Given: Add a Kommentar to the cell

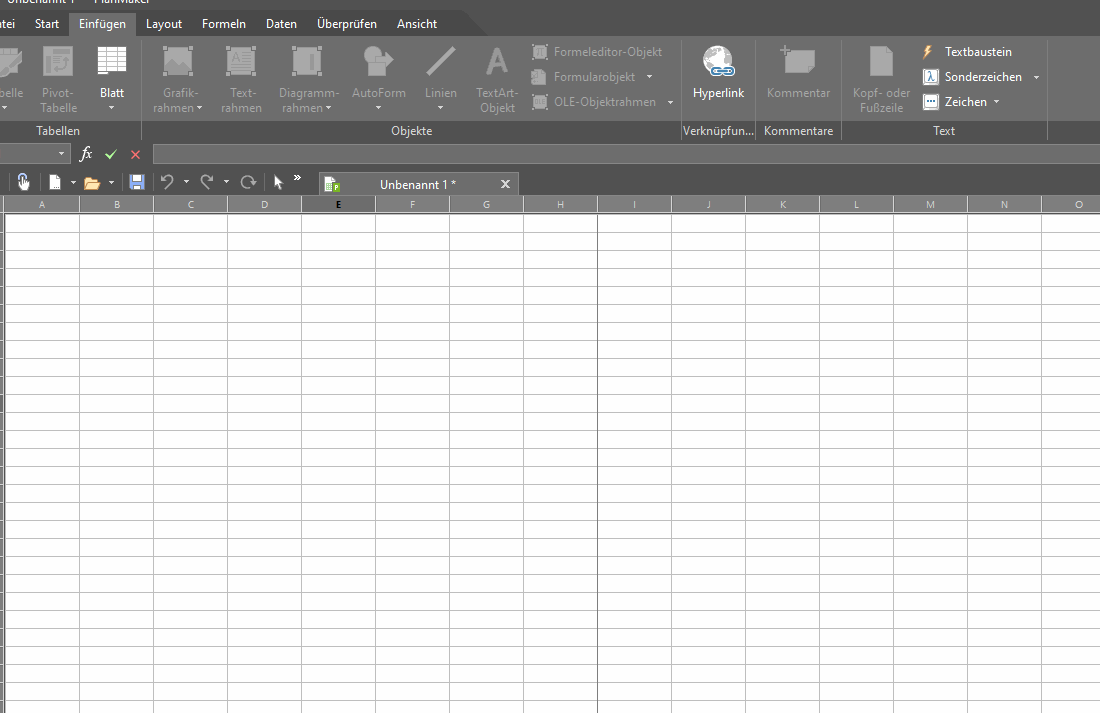Looking at the screenshot, I should [798, 74].
